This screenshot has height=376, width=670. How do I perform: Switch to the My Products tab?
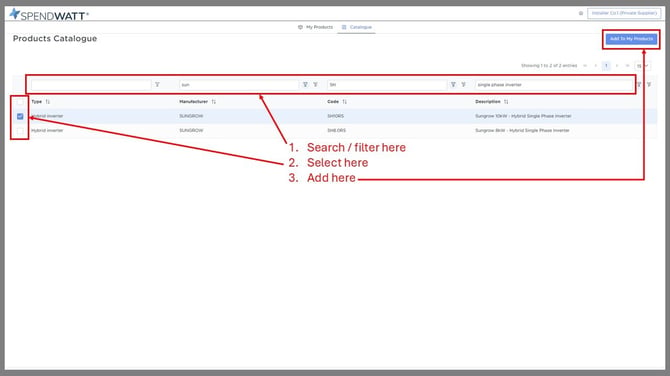(315, 27)
